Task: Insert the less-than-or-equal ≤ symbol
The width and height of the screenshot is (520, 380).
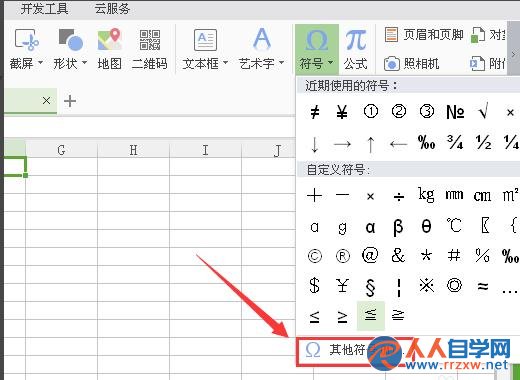Action: coord(315,316)
